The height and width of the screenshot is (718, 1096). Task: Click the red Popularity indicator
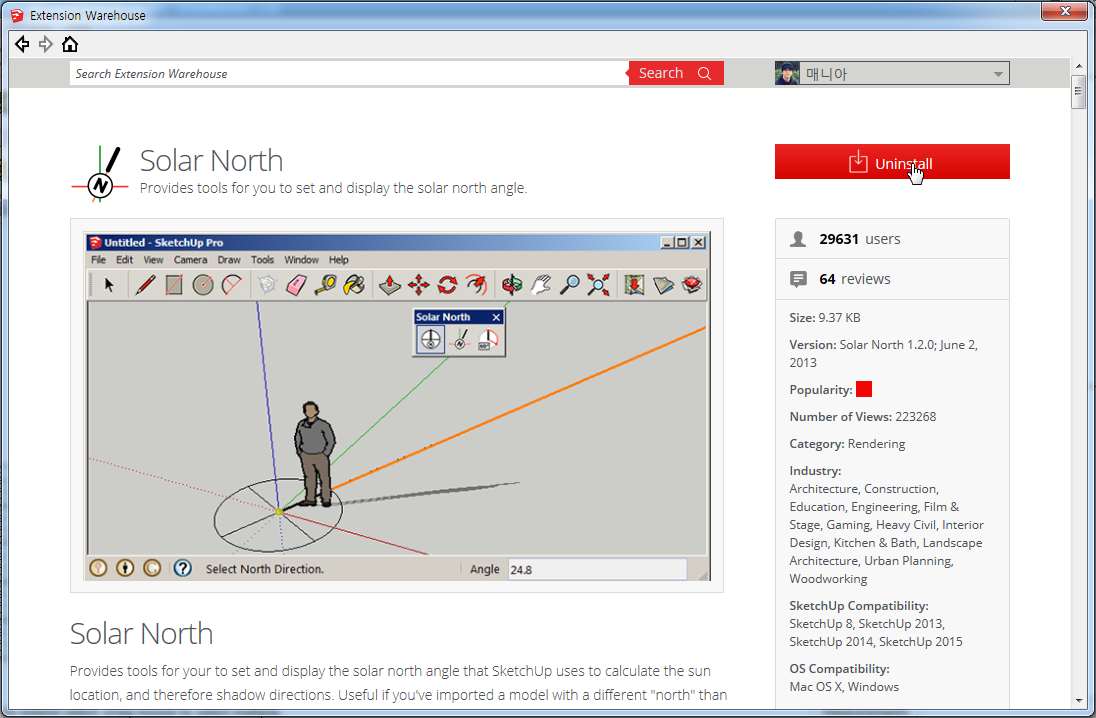[x=864, y=389]
